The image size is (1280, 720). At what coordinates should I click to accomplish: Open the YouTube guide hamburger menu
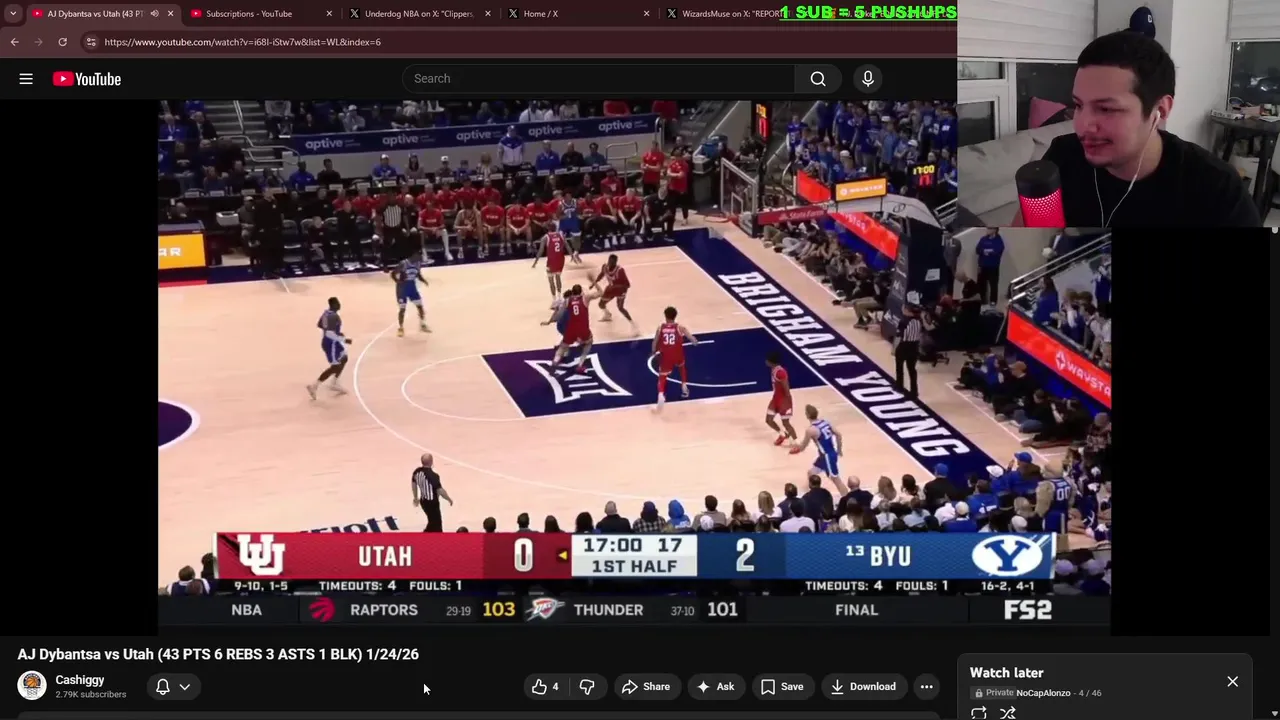point(26,79)
